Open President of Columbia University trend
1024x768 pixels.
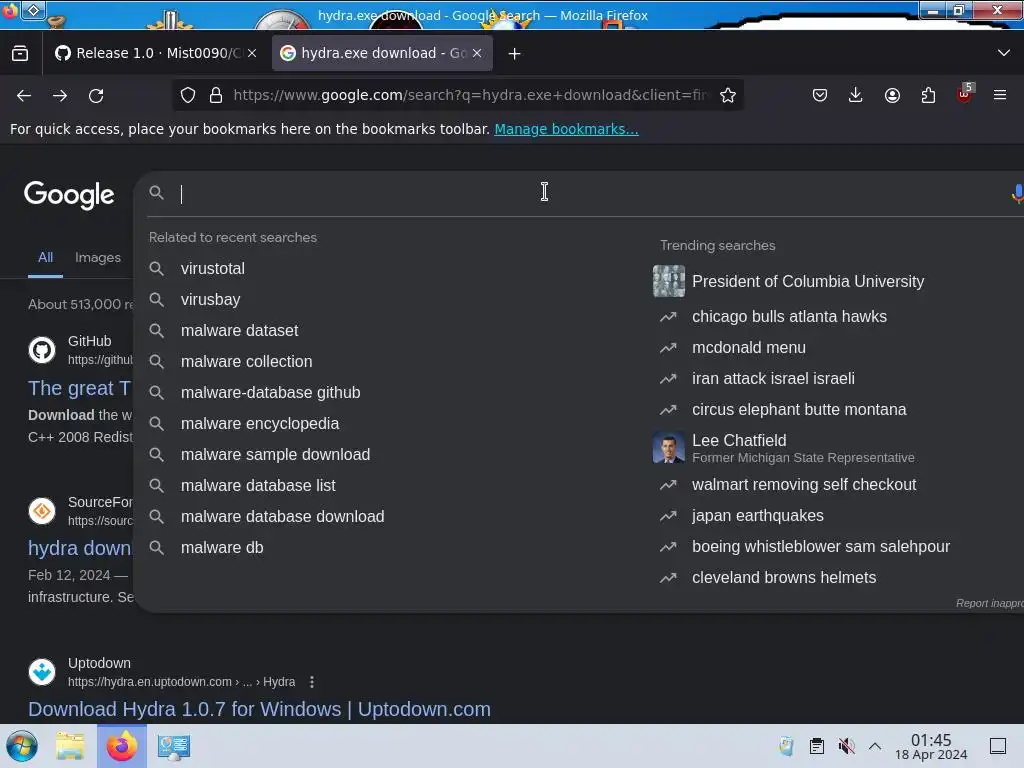click(808, 281)
